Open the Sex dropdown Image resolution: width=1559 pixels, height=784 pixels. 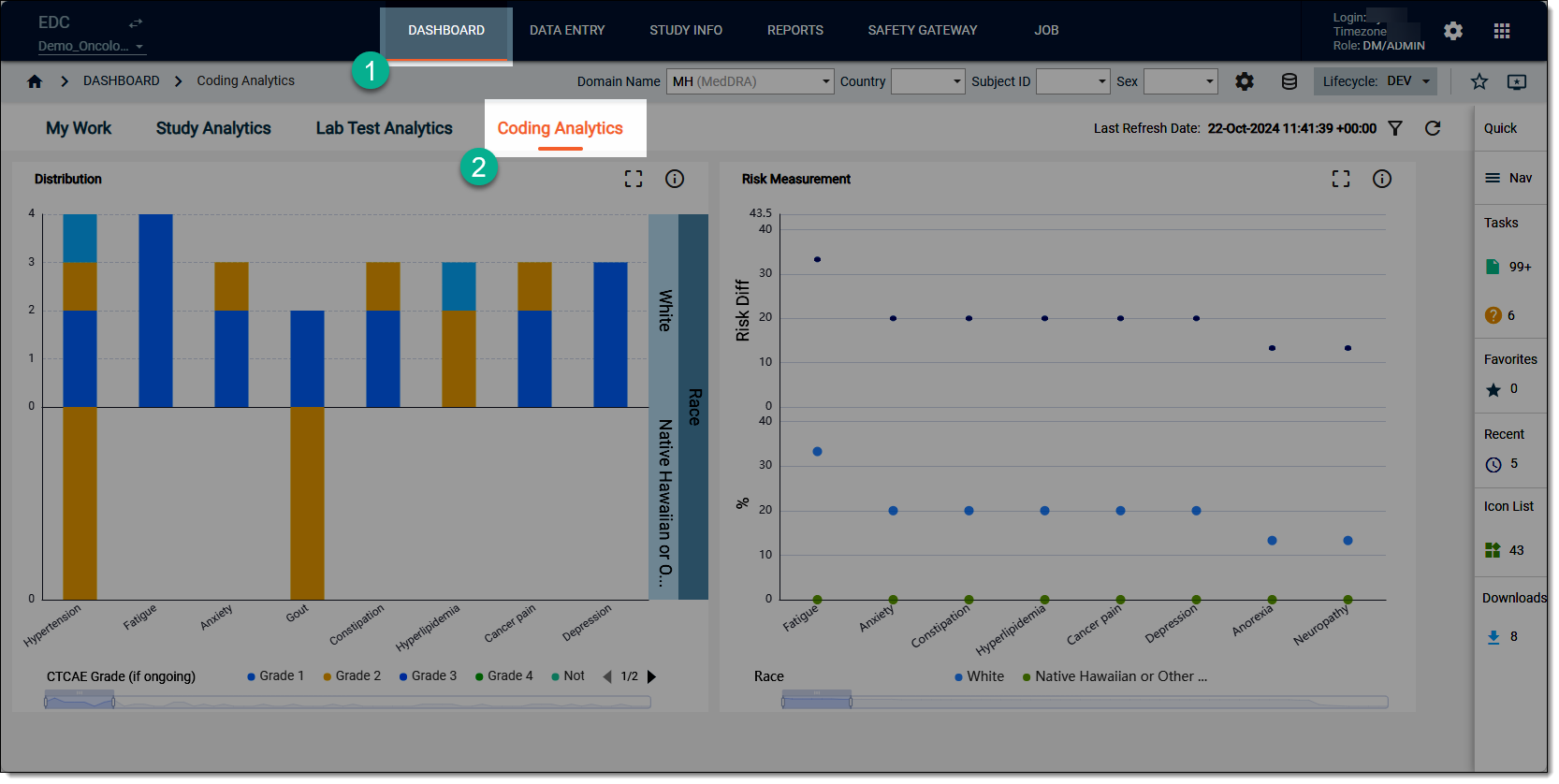(1181, 81)
